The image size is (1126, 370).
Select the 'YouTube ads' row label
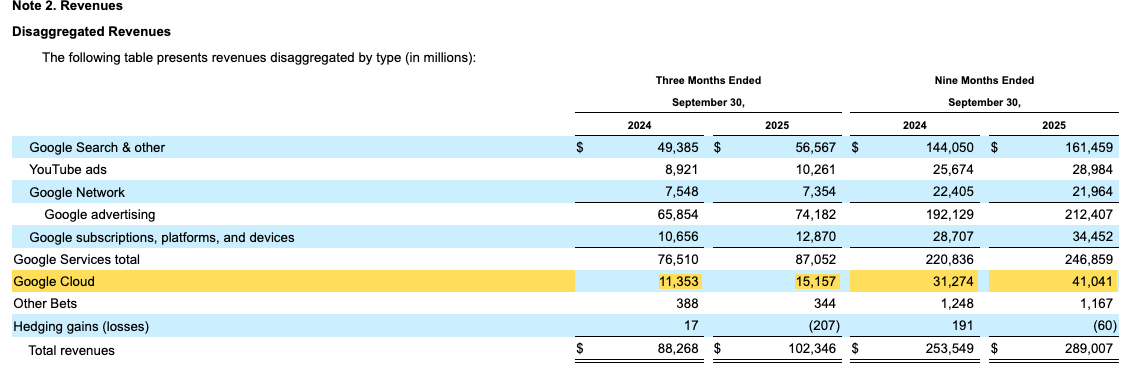[x=68, y=170]
